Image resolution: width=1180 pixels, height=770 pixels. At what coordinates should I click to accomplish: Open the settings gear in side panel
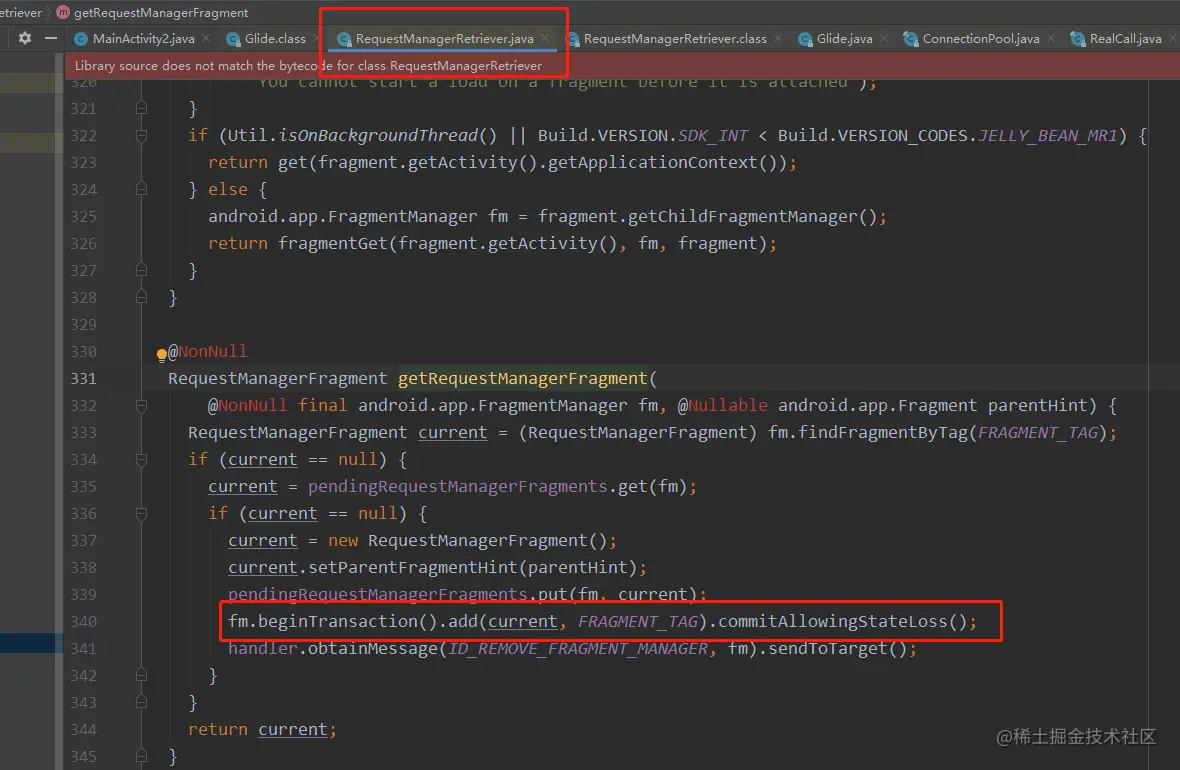click(x=25, y=38)
